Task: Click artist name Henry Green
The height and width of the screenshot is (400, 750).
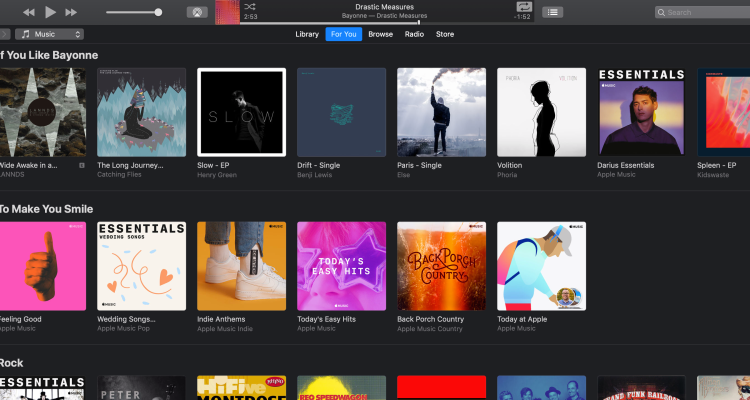Action: 217,175
